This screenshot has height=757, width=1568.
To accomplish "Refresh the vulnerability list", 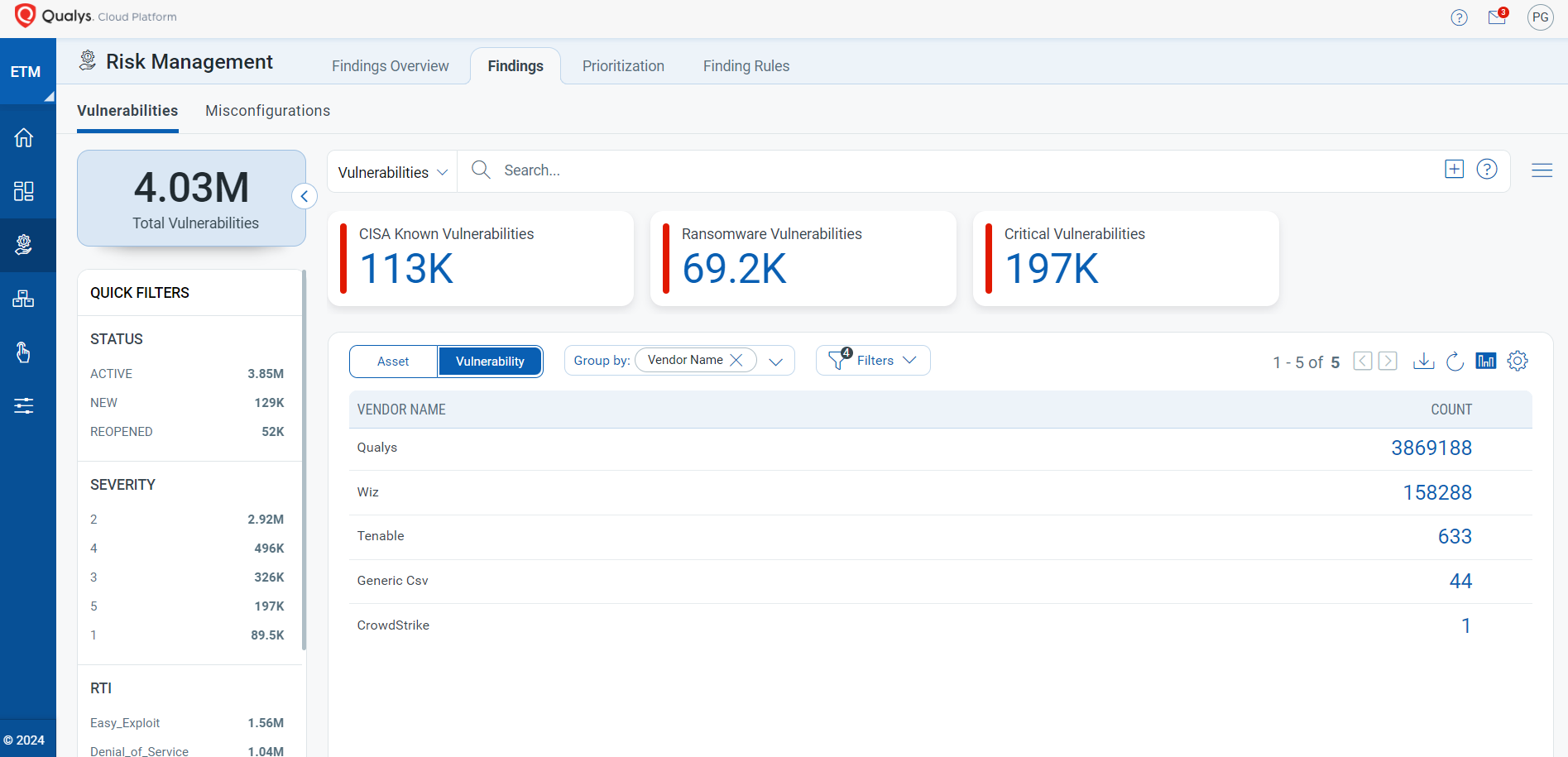I will [x=1455, y=361].
